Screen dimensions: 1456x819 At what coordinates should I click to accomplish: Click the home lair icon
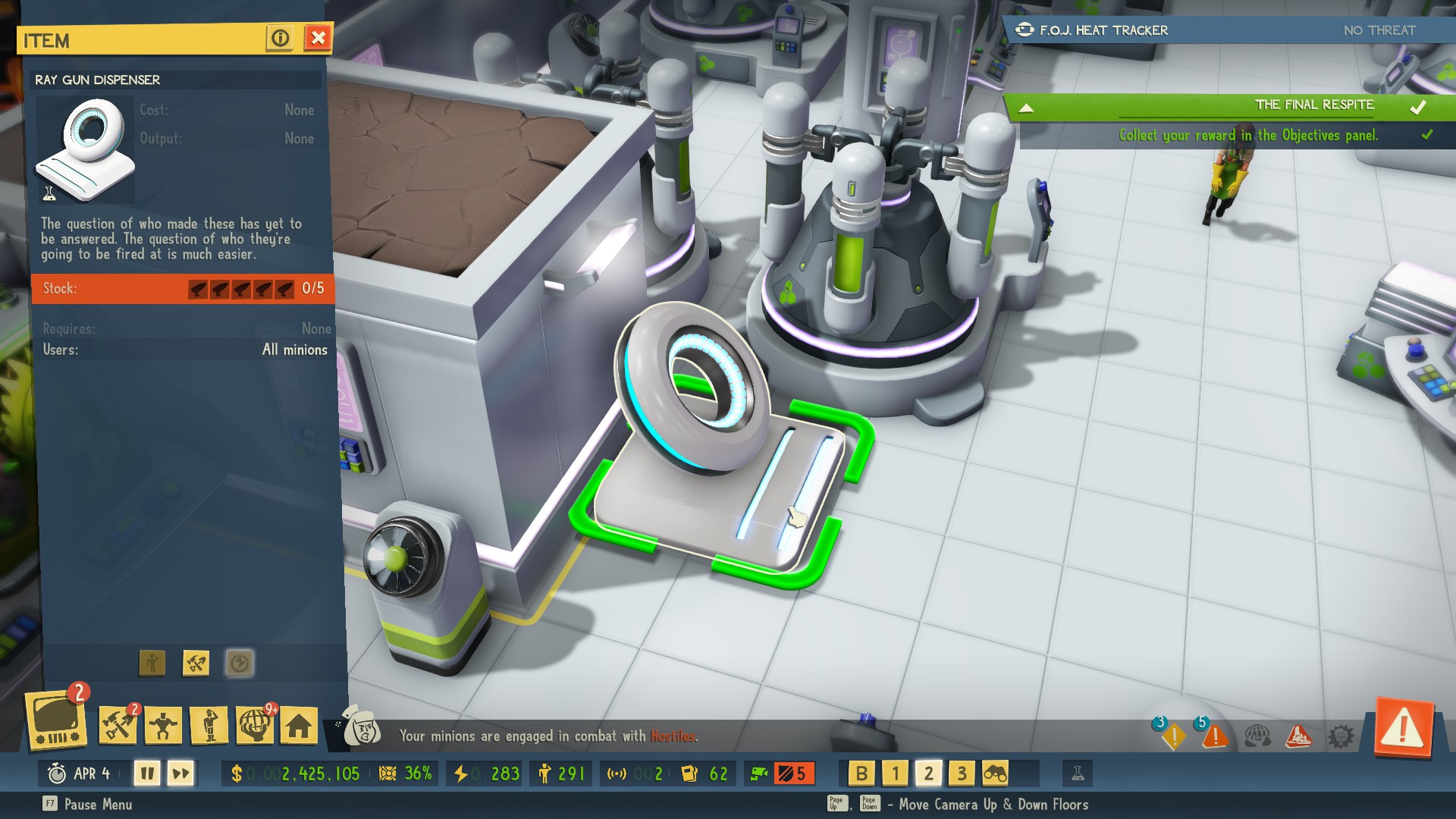pos(299,726)
